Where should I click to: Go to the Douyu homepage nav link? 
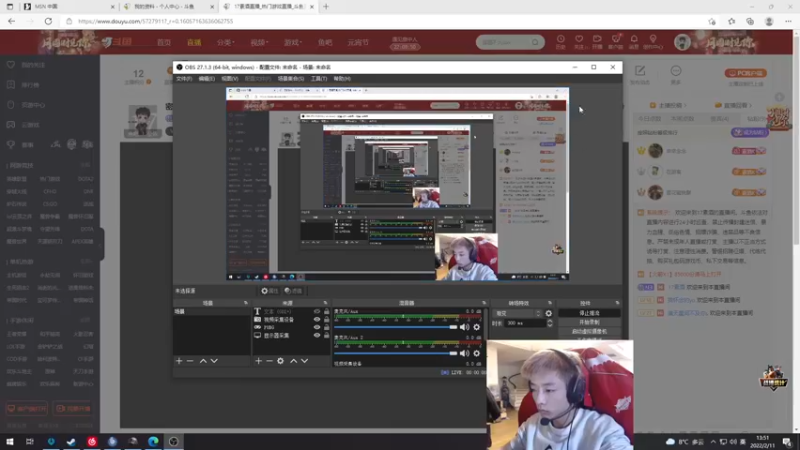164,42
